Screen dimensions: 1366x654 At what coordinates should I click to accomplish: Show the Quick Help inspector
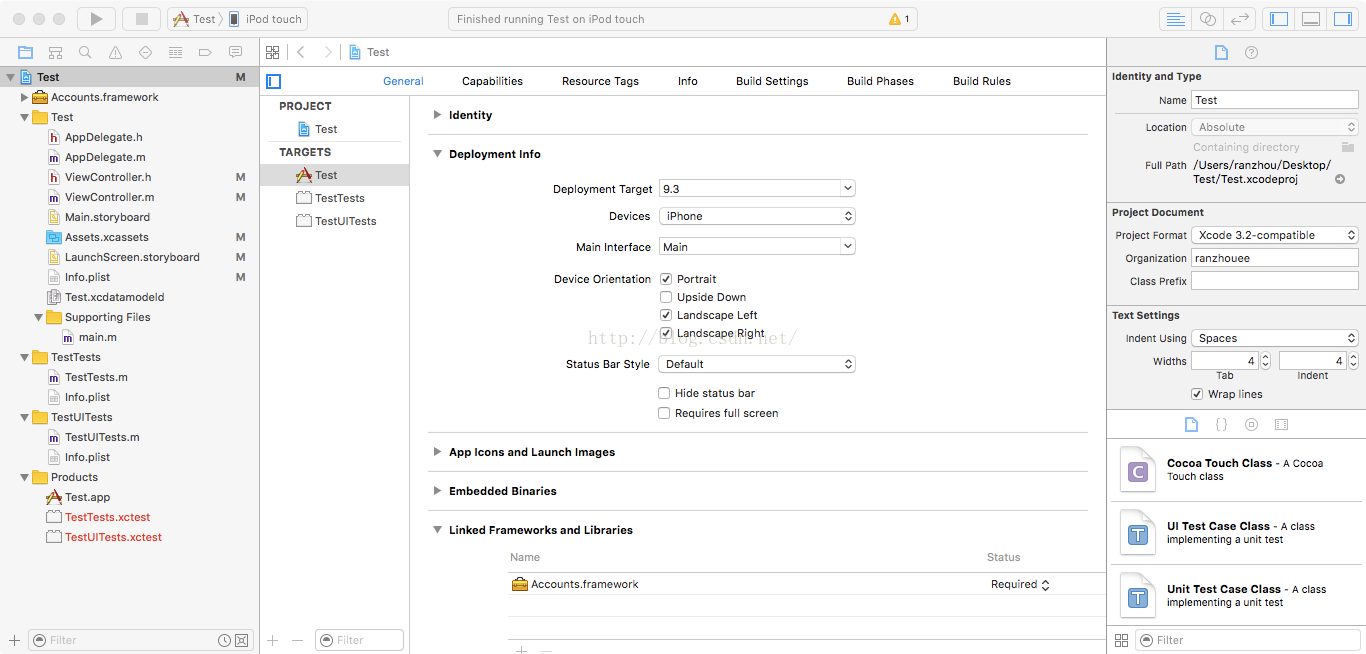tap(1251, 52)
